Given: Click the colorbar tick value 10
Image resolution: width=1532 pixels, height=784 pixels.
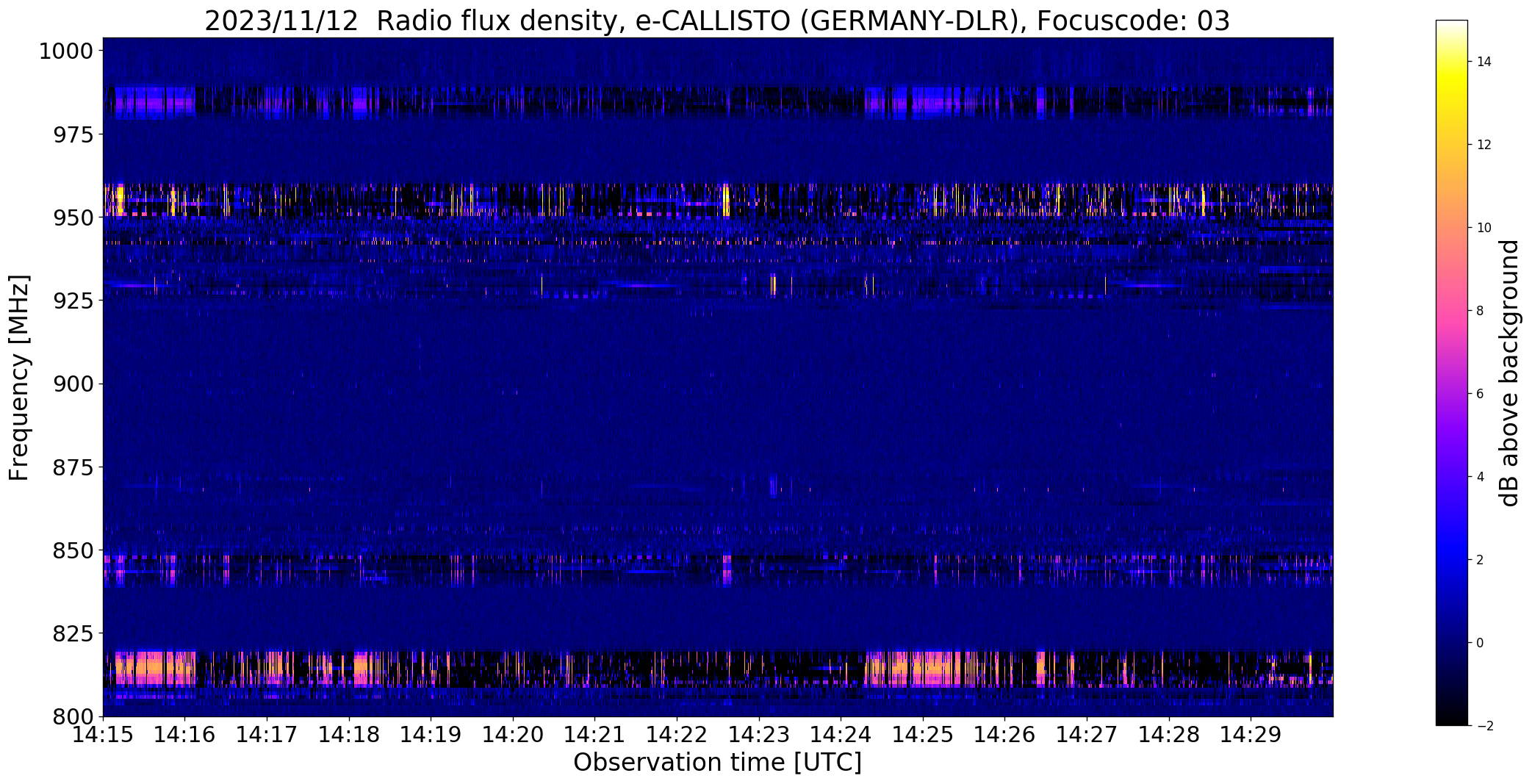Looking at the screenshot, I should 1484,228.
